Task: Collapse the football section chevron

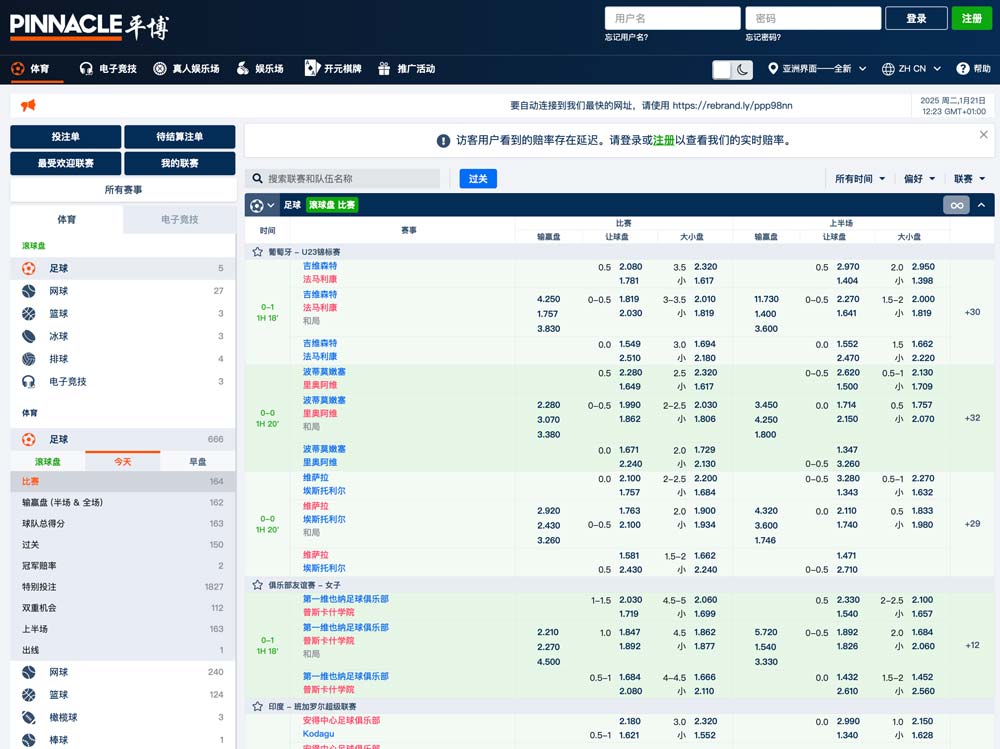Action: point(981,205)
